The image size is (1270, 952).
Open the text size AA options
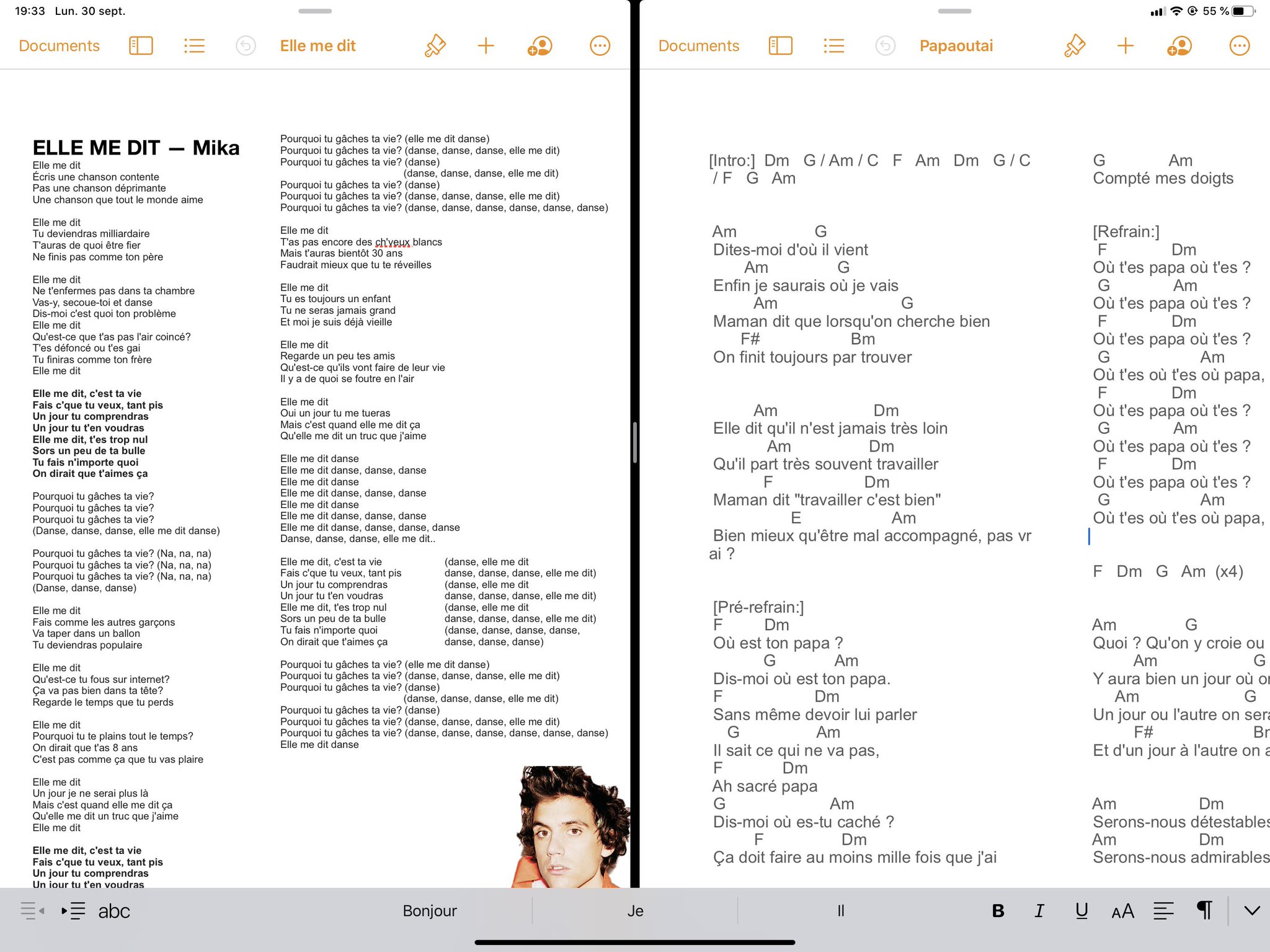click(1122, 910)
